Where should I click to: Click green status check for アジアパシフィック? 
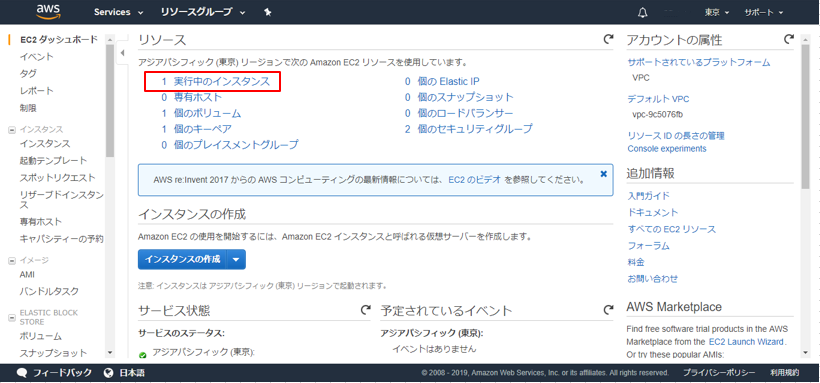143,355
